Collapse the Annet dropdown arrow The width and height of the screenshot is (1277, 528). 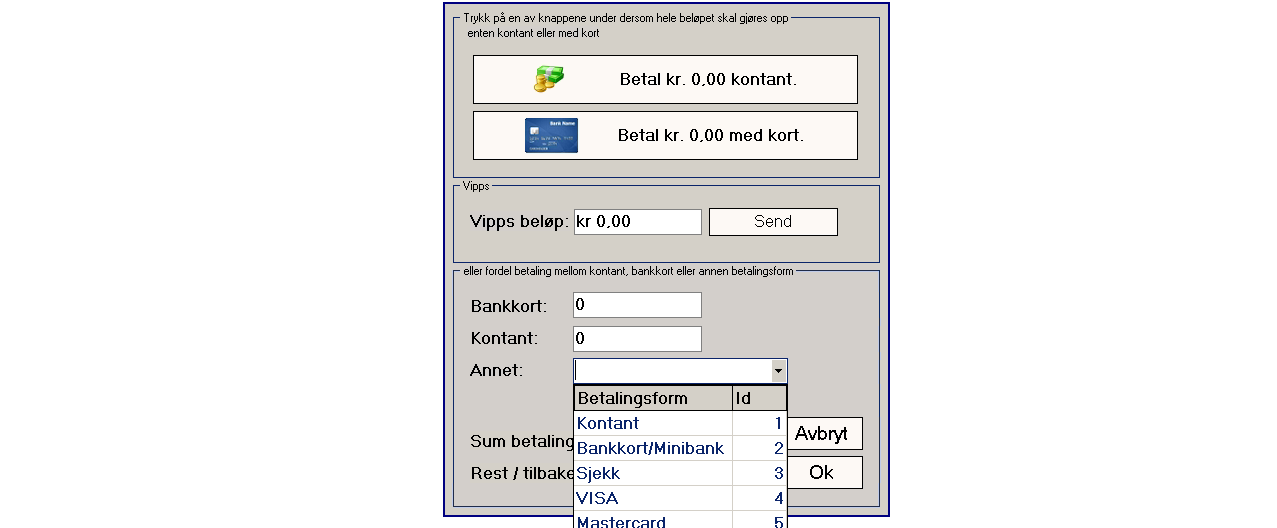tap(779, 371)
